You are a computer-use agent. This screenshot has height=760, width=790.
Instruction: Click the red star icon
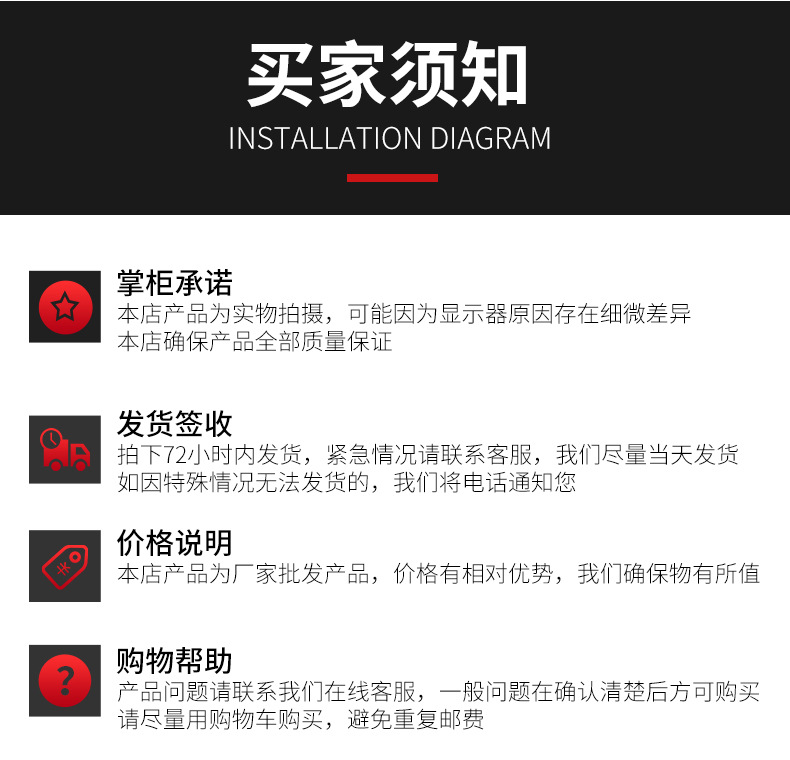[x=65, y=307]
